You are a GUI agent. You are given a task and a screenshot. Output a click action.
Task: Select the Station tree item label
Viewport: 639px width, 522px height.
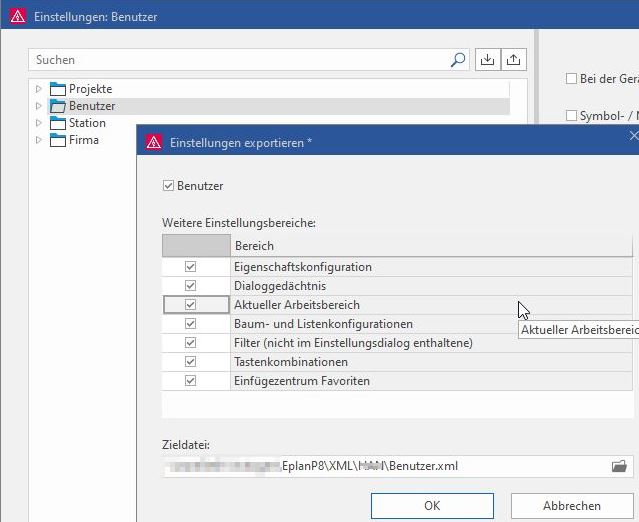(x=87, y=123)
